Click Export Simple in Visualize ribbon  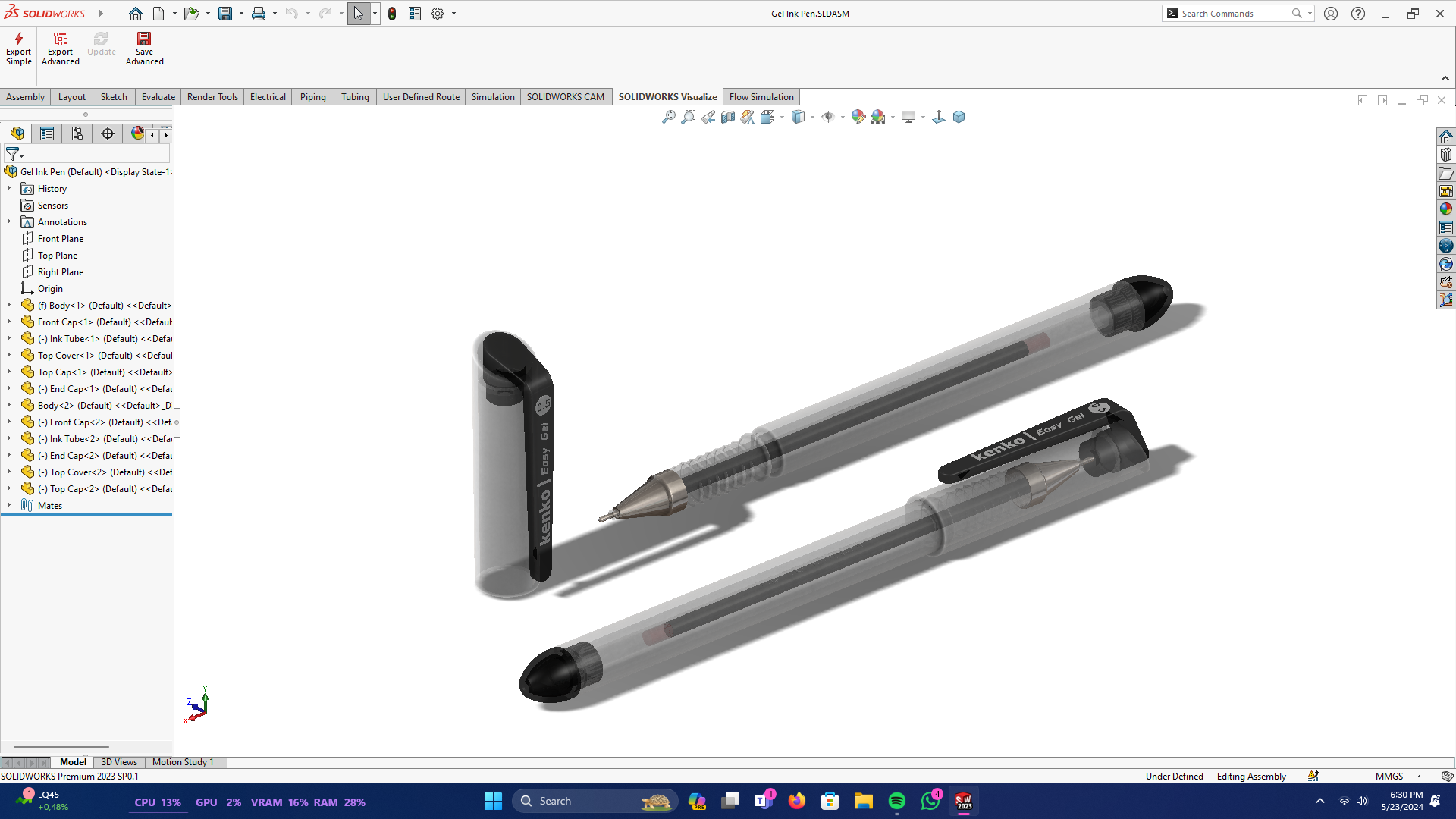pyautogui.click(x=18, y=48)
